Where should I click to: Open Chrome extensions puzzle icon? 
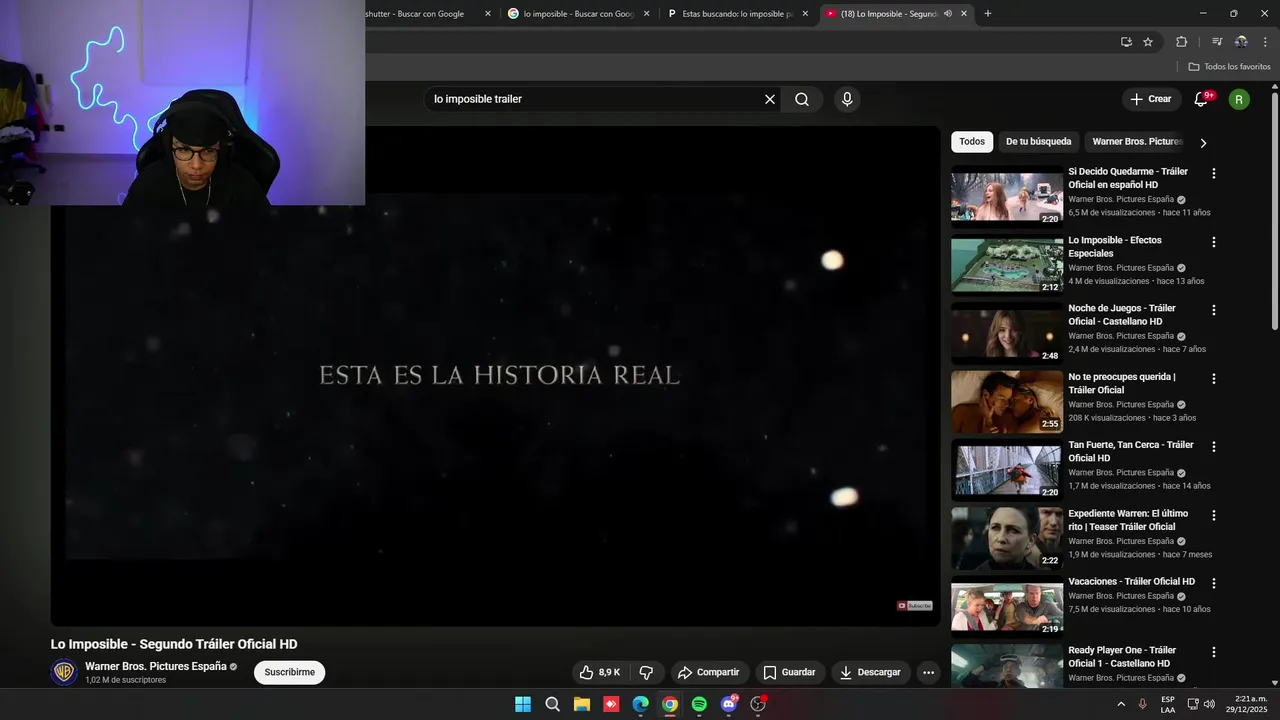pos(1181,42)
